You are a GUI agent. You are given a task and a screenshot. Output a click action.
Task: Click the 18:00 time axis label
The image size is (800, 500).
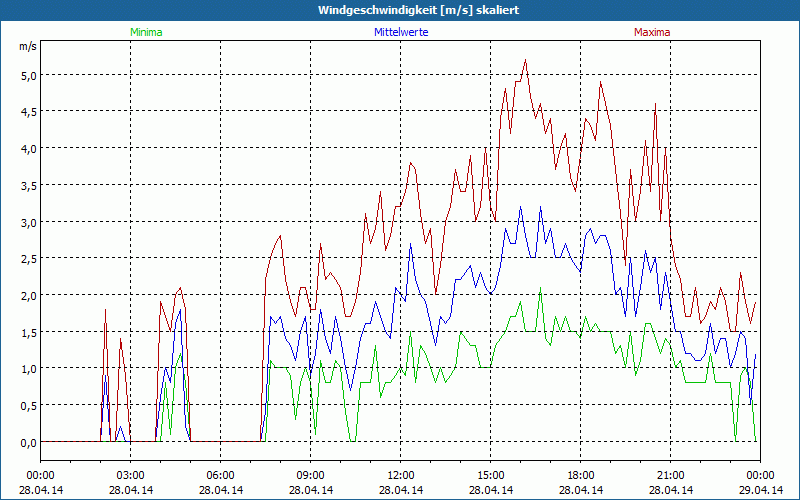pos(581,476)
